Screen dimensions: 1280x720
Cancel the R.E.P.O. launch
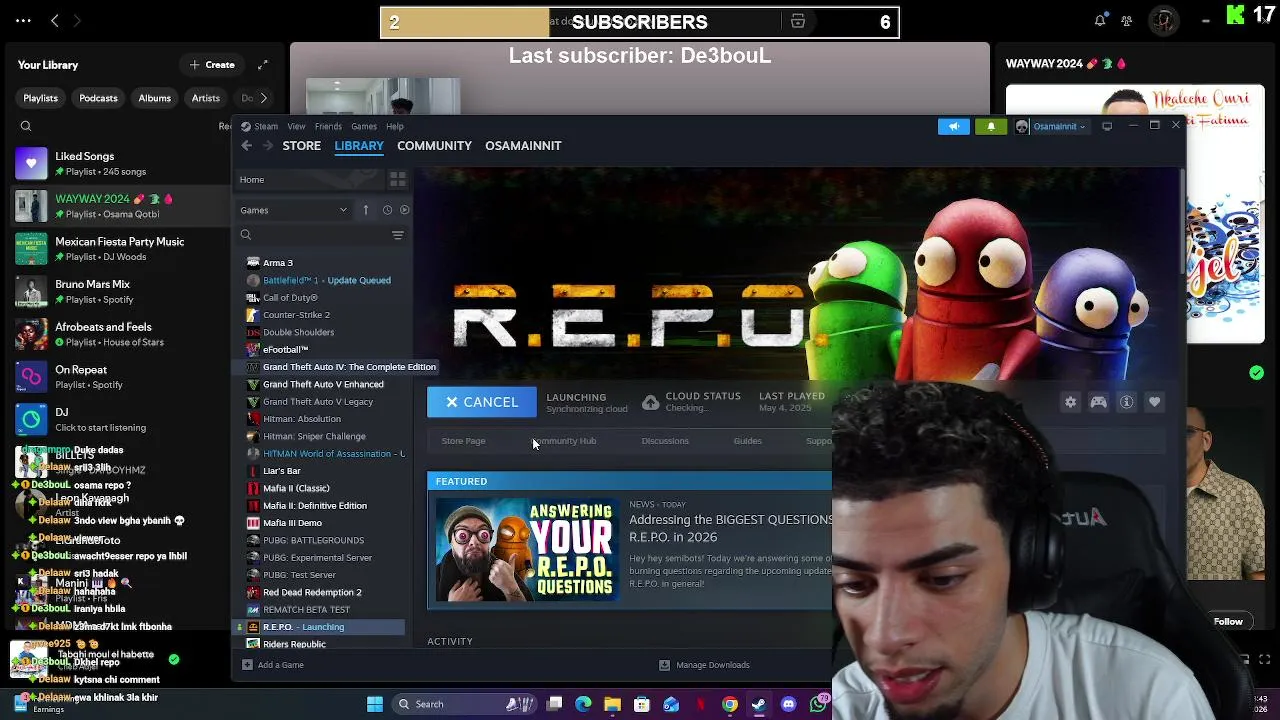(x=482, y=402)
